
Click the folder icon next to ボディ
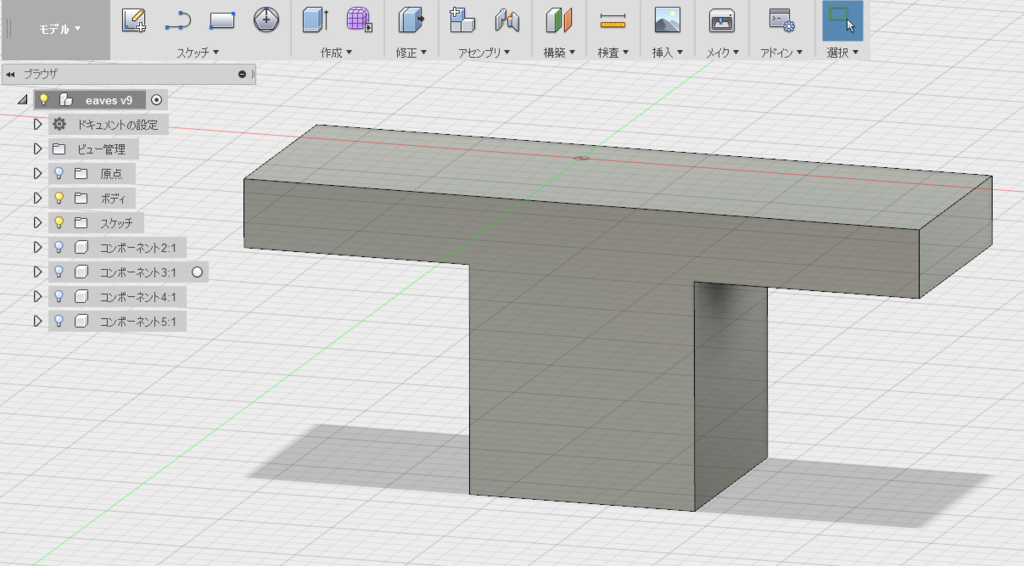click(81, 198)
